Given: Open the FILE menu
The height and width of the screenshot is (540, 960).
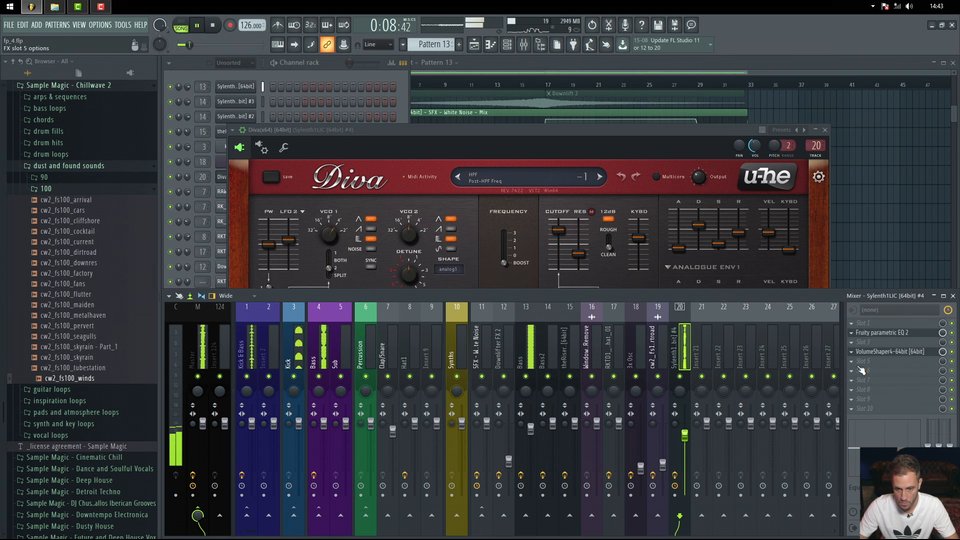Looking at the screenshot, I should tap(9, 25).
